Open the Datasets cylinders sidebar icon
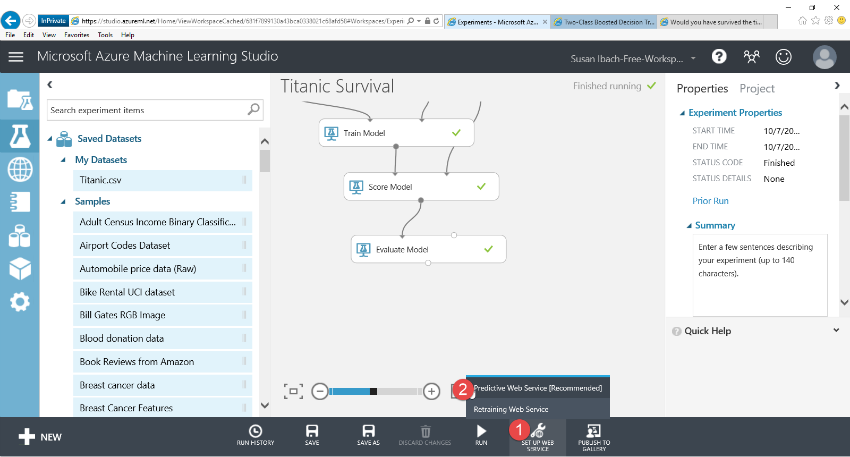 tap(20, 236)
